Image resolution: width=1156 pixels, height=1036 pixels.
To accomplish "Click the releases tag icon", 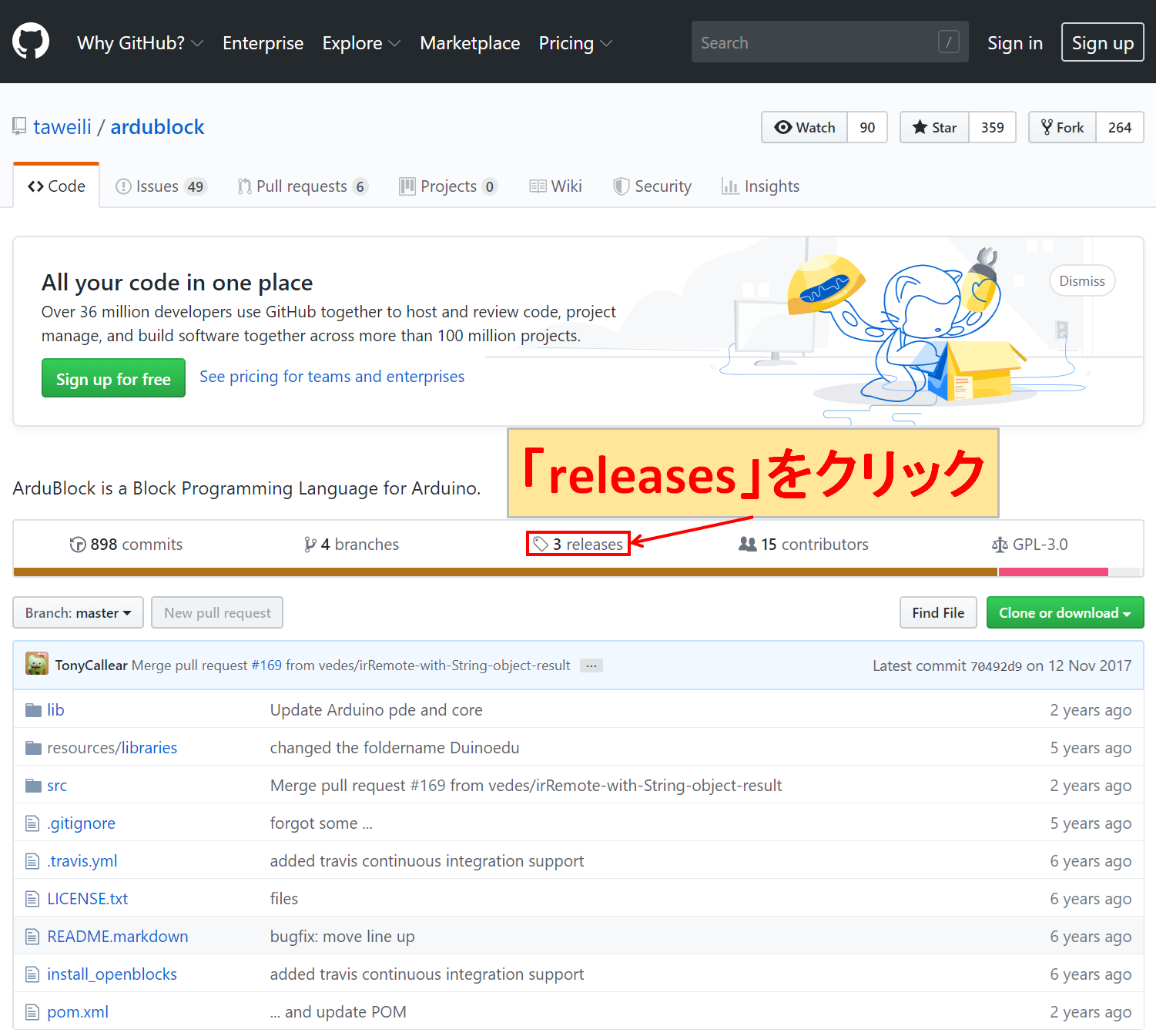I will (x=541, y=545).
